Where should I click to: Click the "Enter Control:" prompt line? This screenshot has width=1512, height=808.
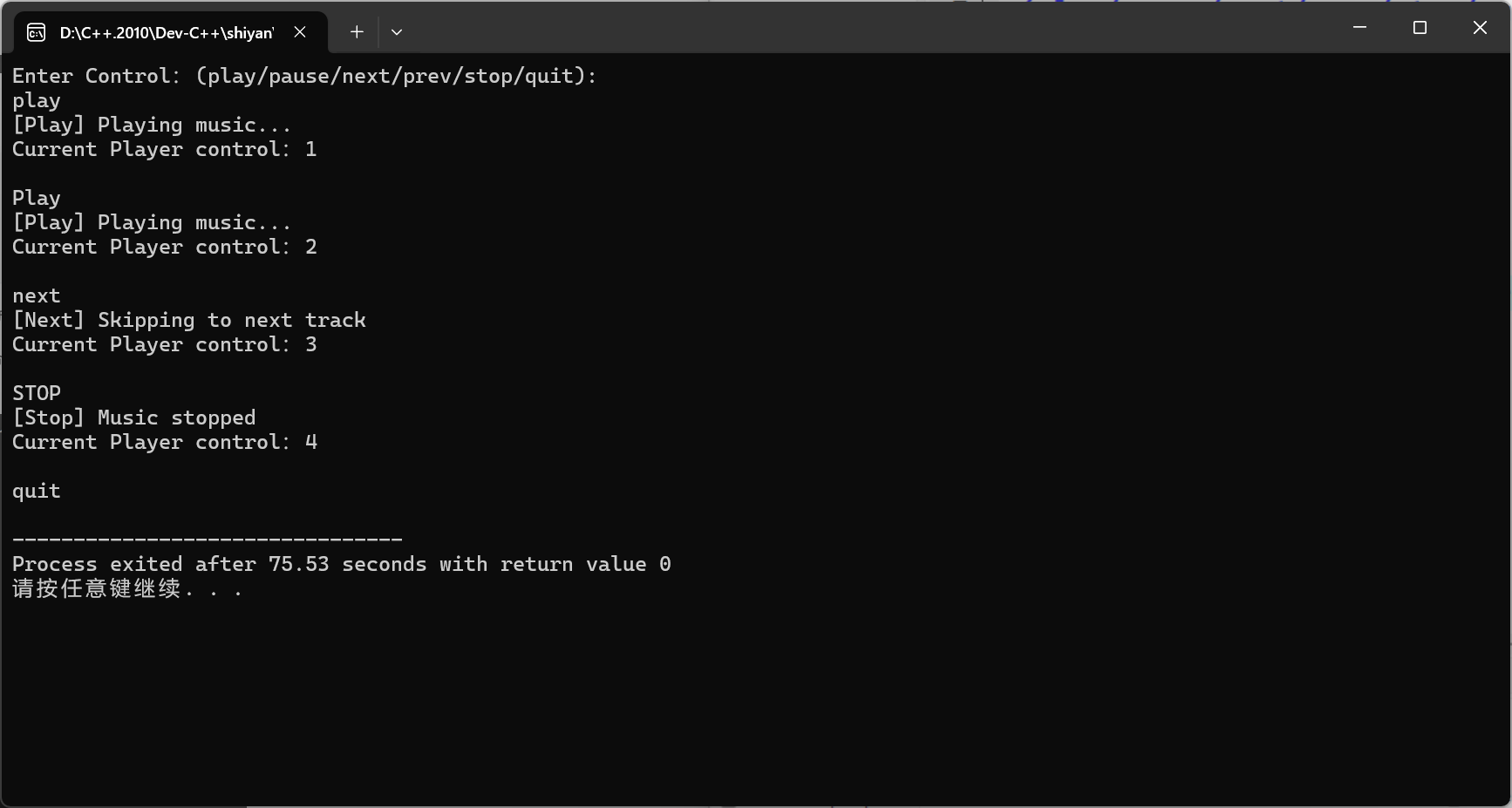pos(304,76)
